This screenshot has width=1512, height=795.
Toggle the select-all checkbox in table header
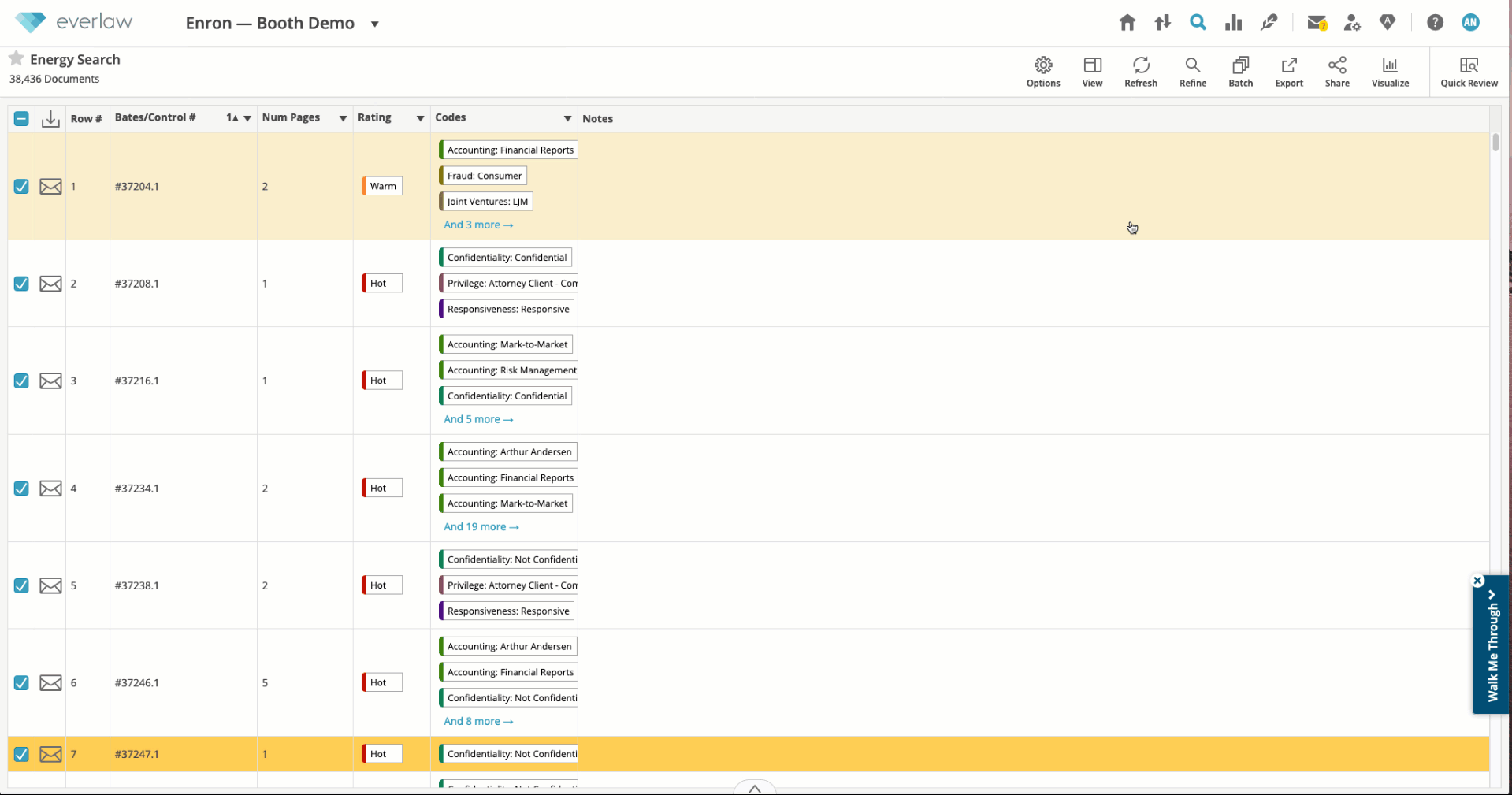point(21,119)
